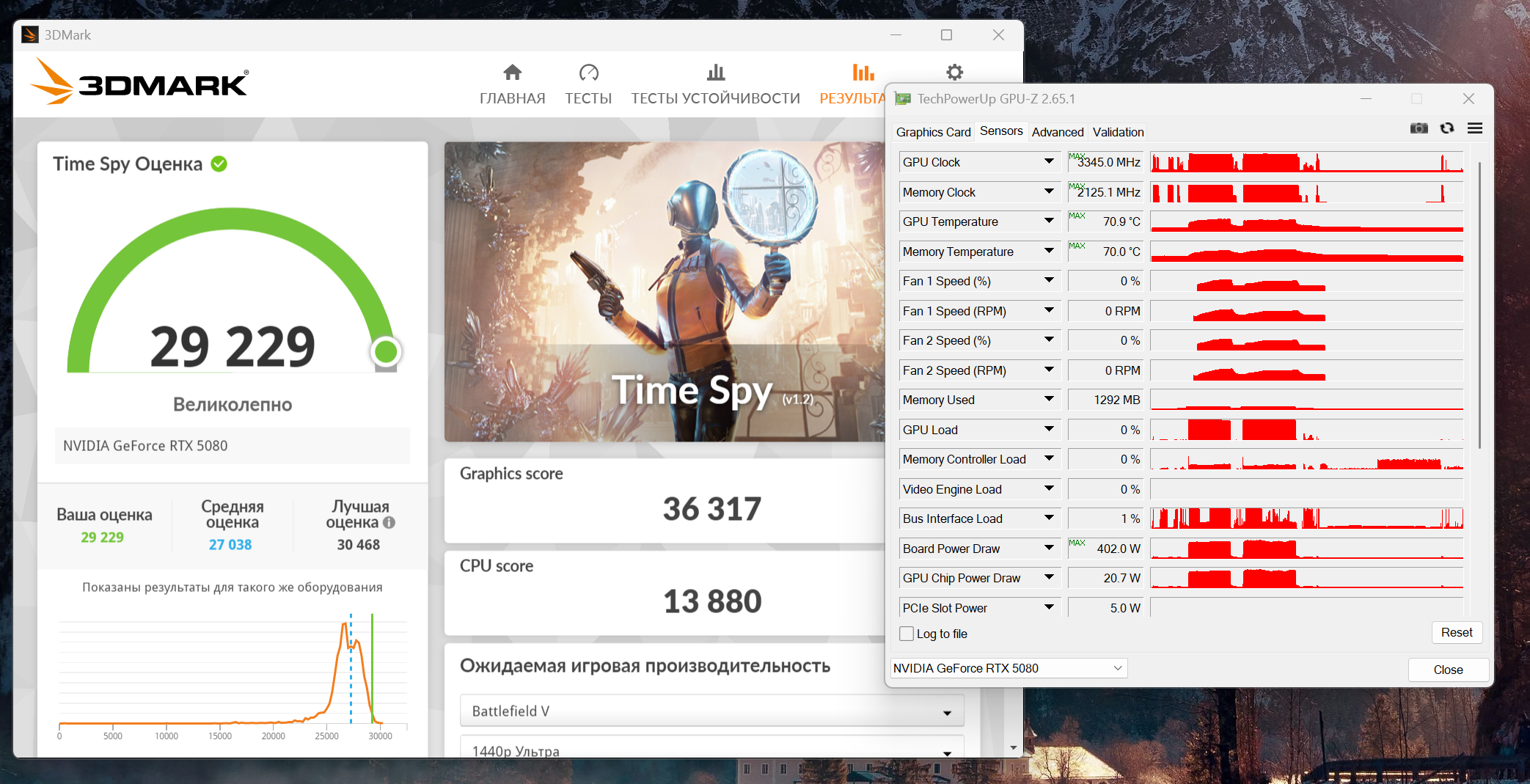Expand the GPU Clock sensor dropdown
The height and width of the screenshot is (784, 1530).
pos(1049,161)
